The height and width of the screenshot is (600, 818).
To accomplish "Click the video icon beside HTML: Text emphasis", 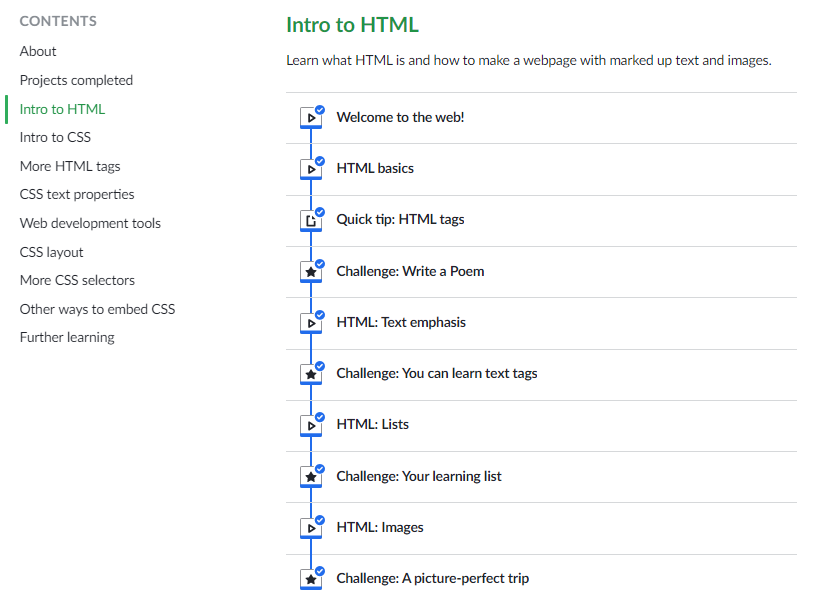I will tap(311, 323).
